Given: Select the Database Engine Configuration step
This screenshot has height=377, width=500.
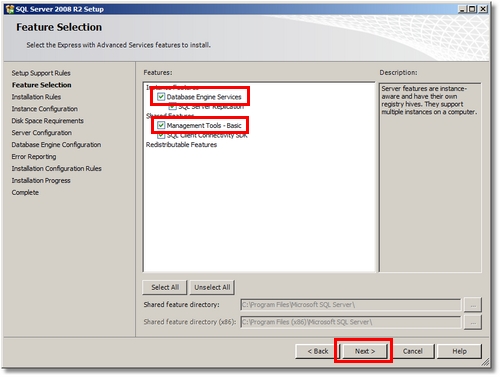Looking at the screenshot, I should click(56, 145).
